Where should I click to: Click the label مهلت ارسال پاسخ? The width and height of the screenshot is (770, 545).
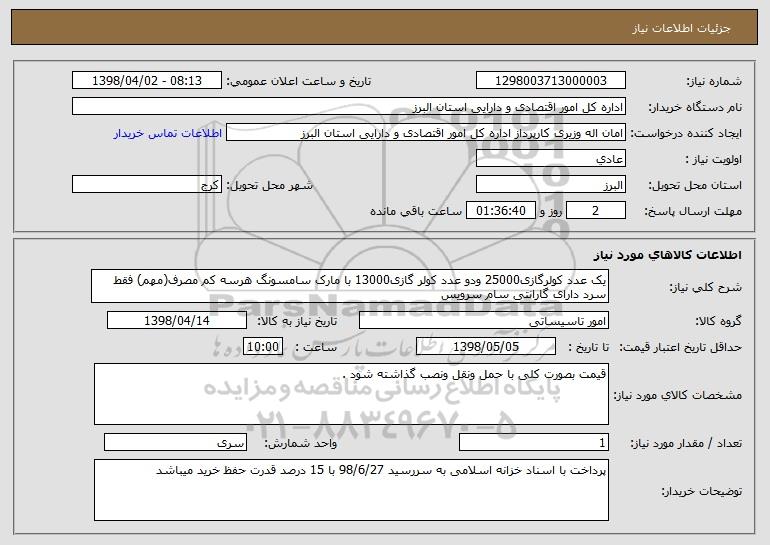[x=693, y=211]
